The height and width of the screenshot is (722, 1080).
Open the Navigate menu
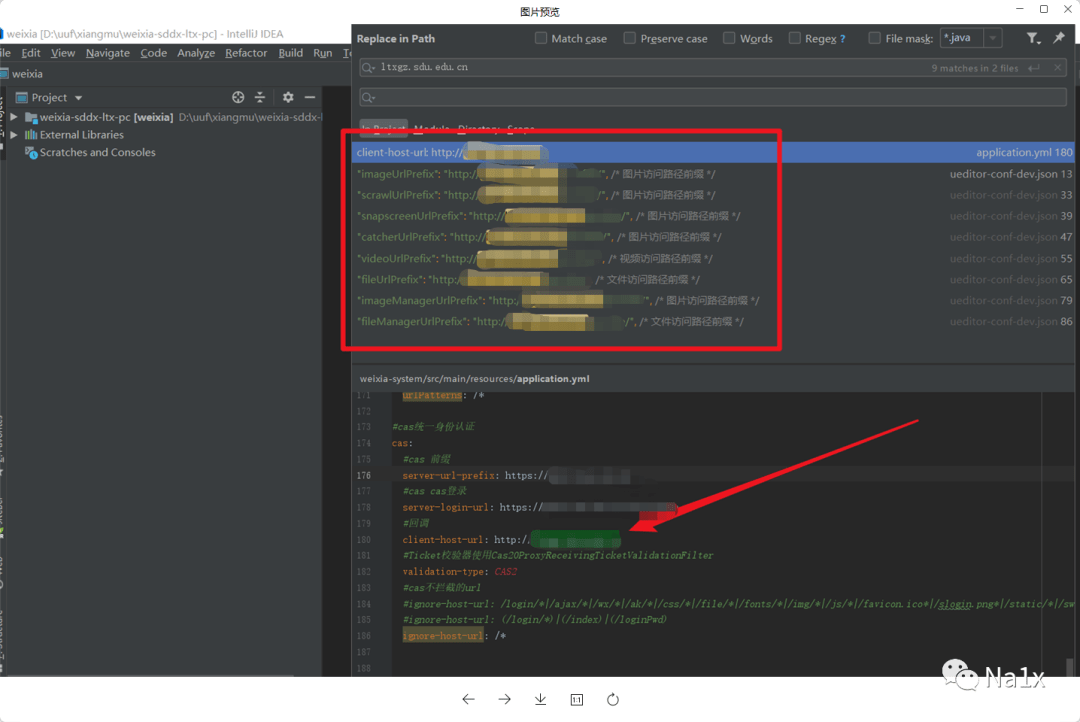tap(107, 53)
